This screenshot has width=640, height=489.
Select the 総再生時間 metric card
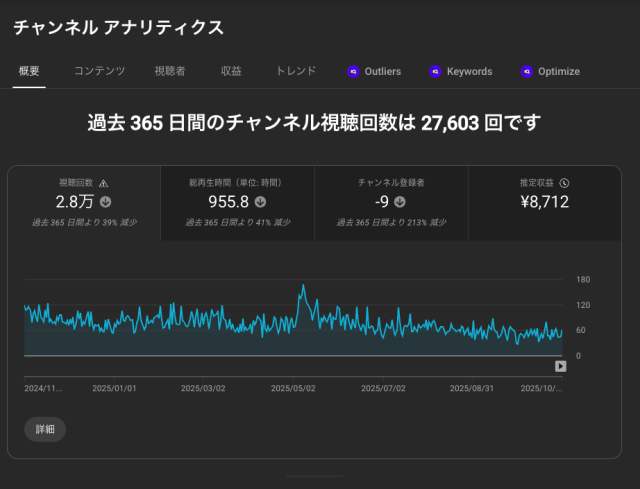pos(237,203)
